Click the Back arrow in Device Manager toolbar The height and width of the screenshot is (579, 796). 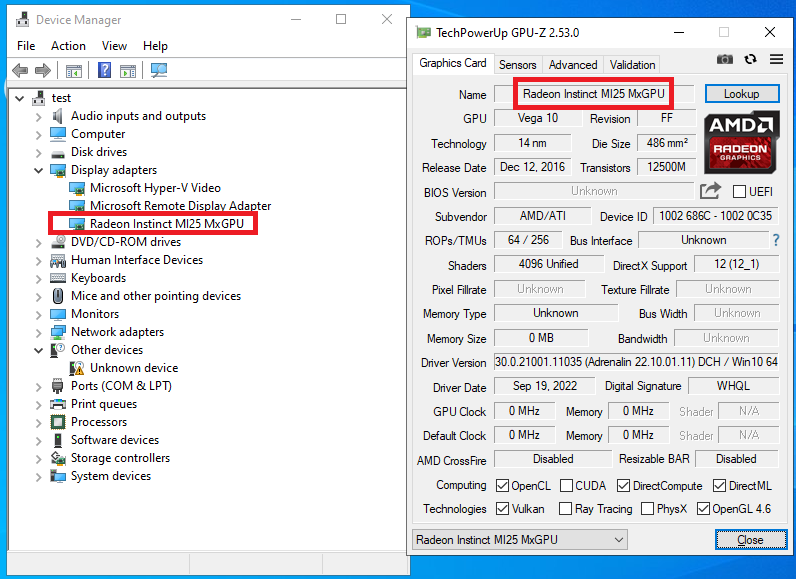tap(20, 70)
